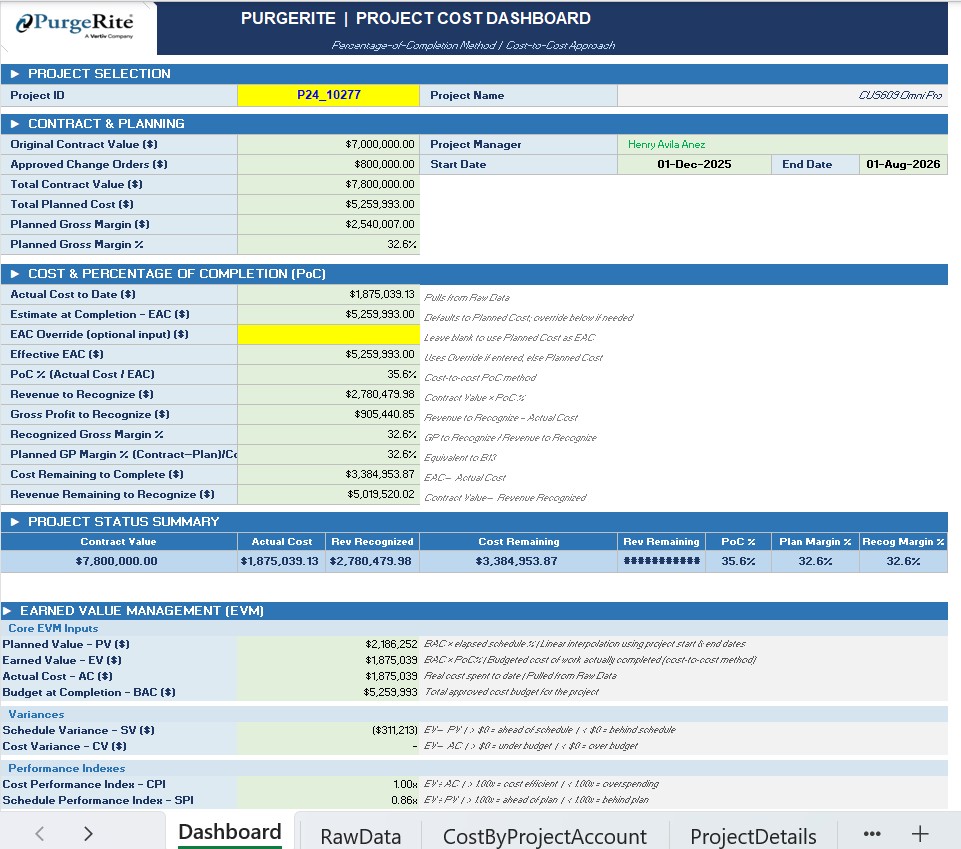This screenshot has width=961, height=849.
Task: Select the Schedule Variance ($311,213) cell
Action: tap(329, 730)
